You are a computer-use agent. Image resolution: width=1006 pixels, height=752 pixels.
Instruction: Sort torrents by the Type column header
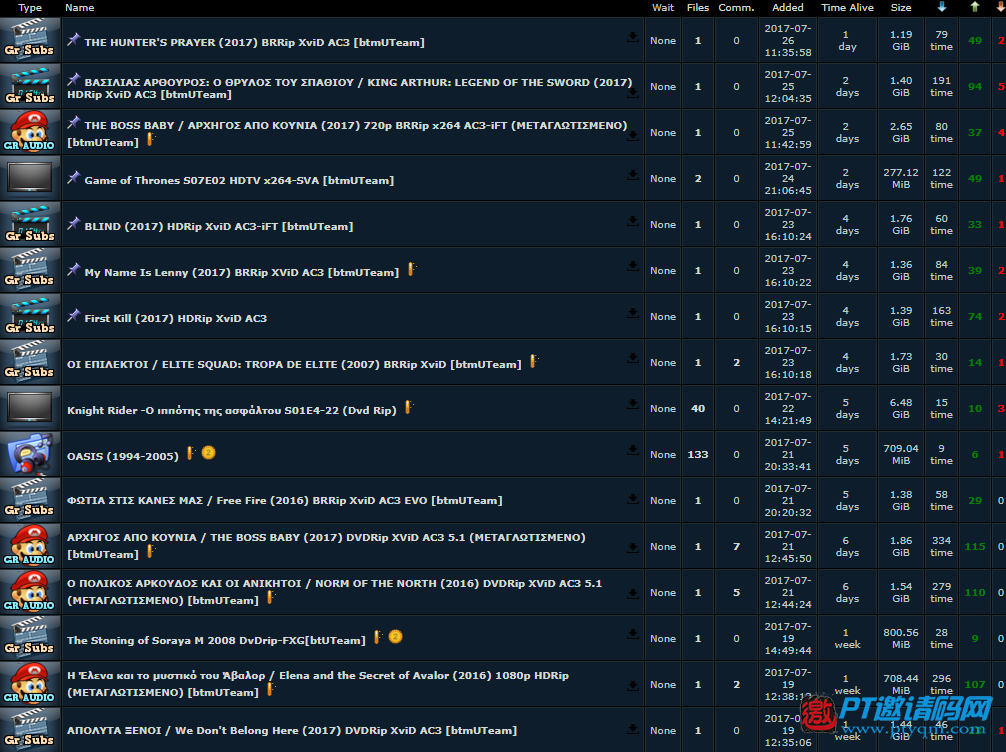pyautogui.click(x=30, y=8)
